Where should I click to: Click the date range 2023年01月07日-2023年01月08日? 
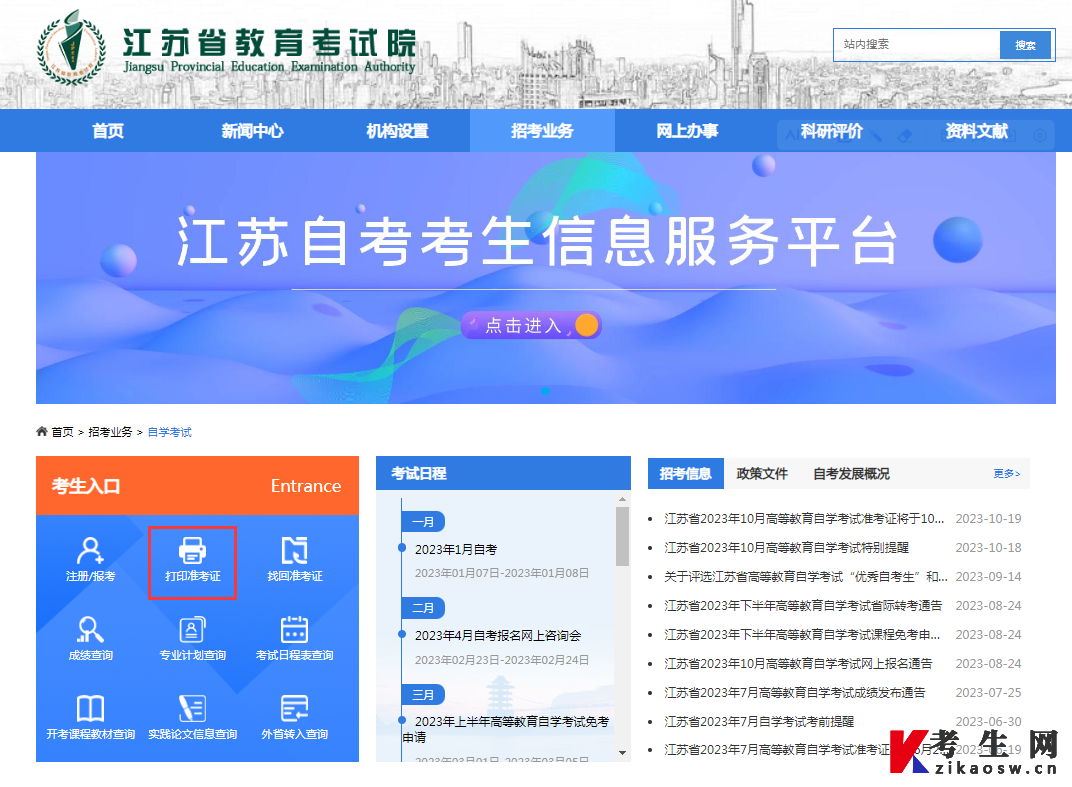(502, 573)
